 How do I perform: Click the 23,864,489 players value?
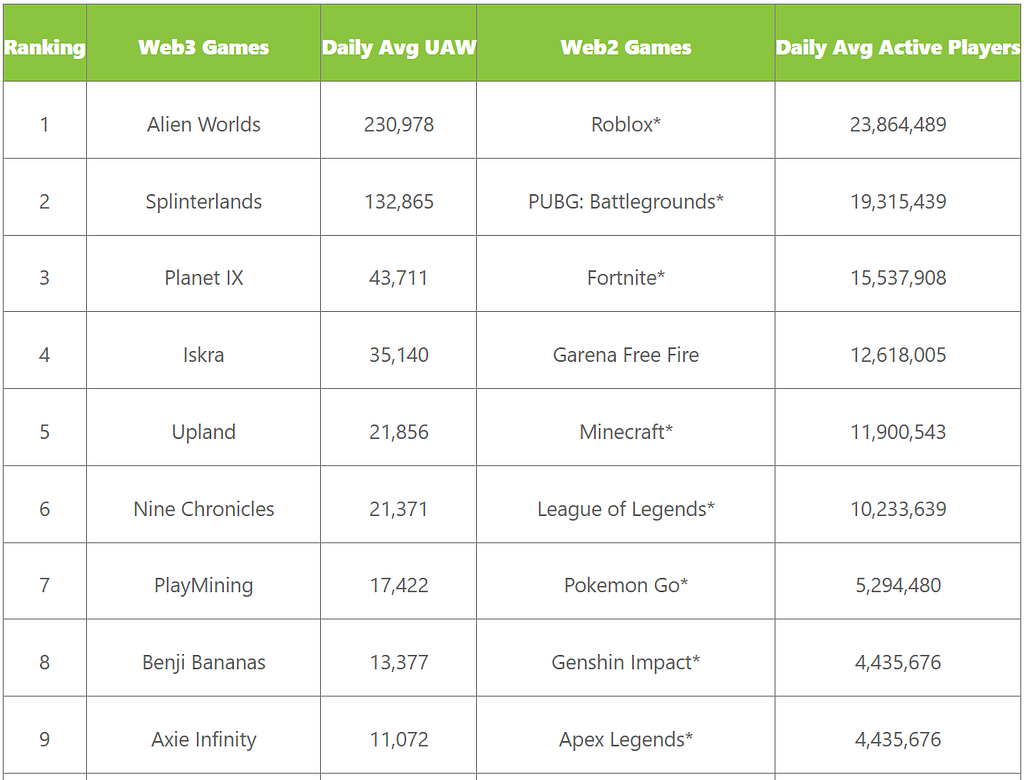(898, 124)
